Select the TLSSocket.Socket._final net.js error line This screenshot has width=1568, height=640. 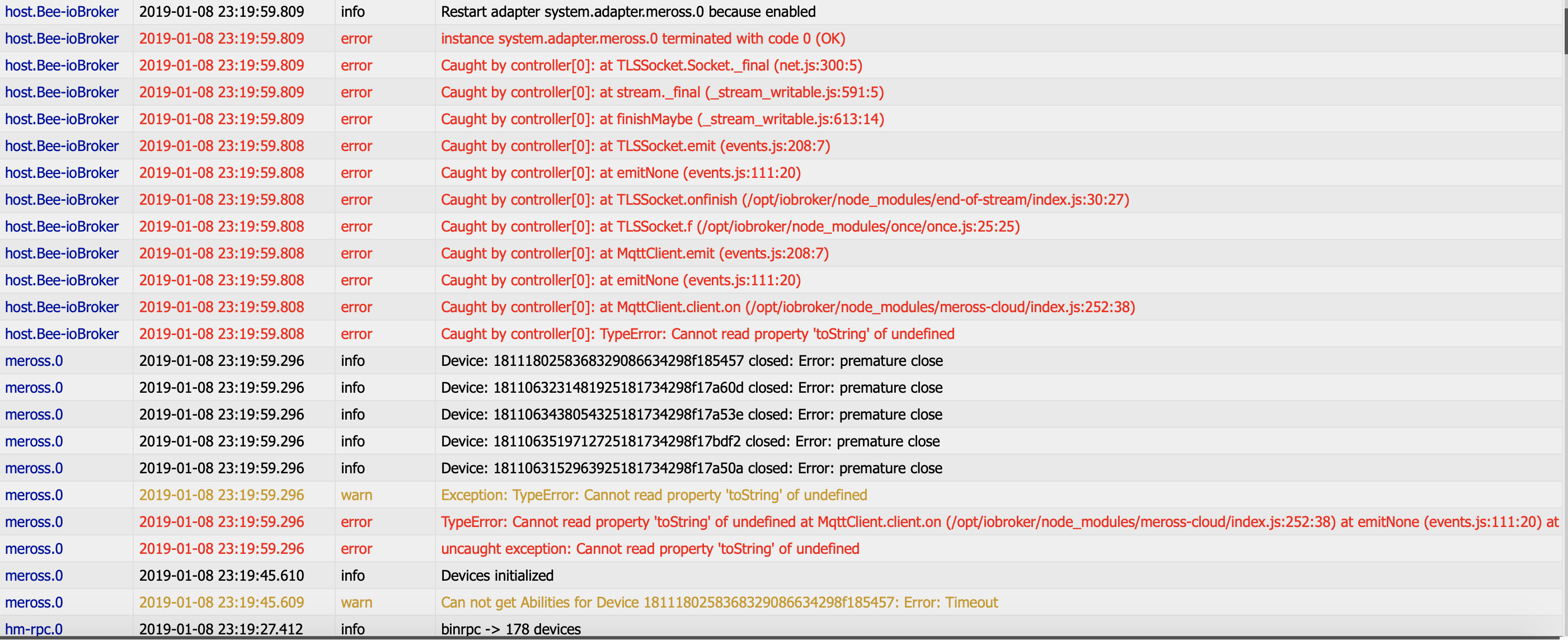651,65
